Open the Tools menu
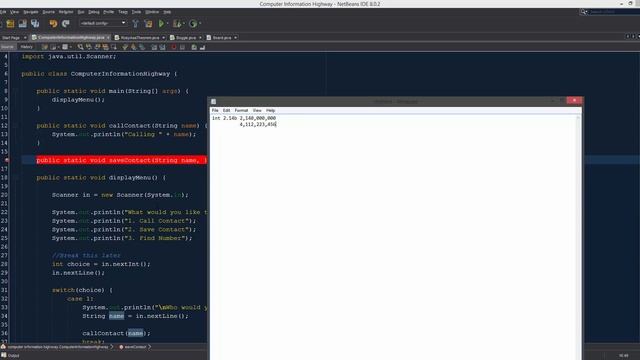This screenshot has height=360, width=640. coord(136,12)
